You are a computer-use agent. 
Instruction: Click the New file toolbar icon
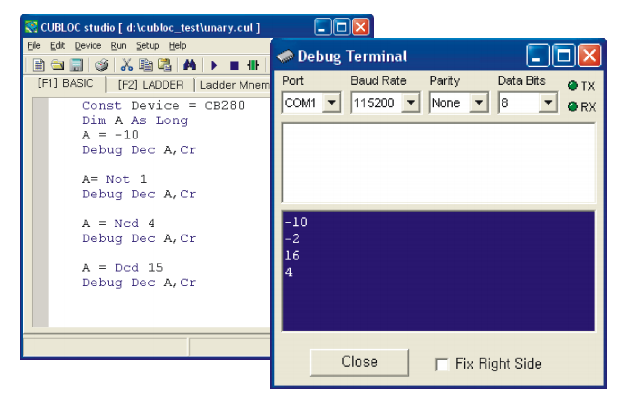tap(37, 65)
